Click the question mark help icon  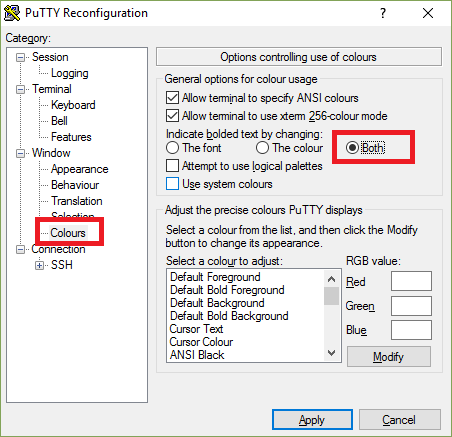click(x=383, y=13)
